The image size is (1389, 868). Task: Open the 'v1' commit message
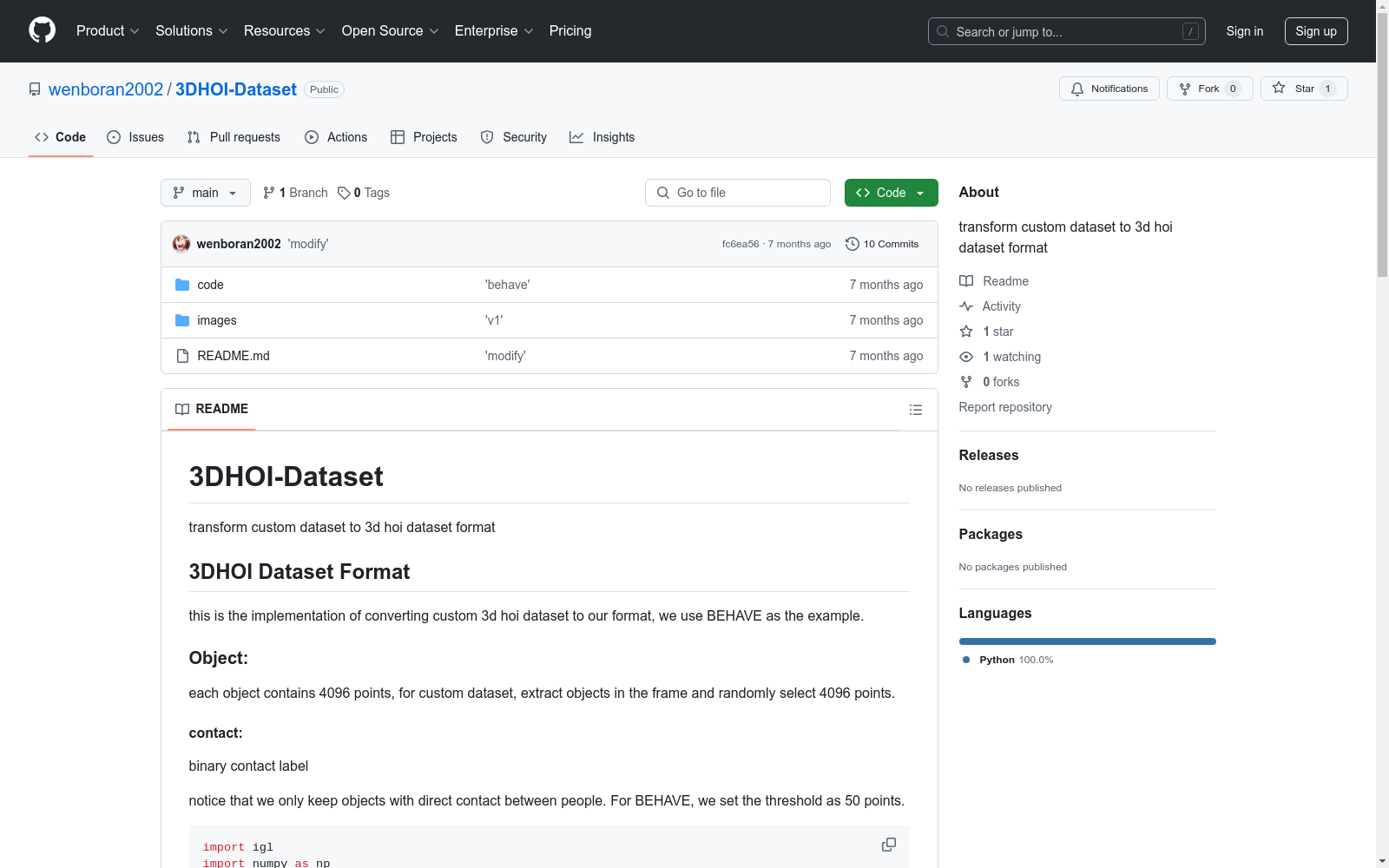pos(494,320)
